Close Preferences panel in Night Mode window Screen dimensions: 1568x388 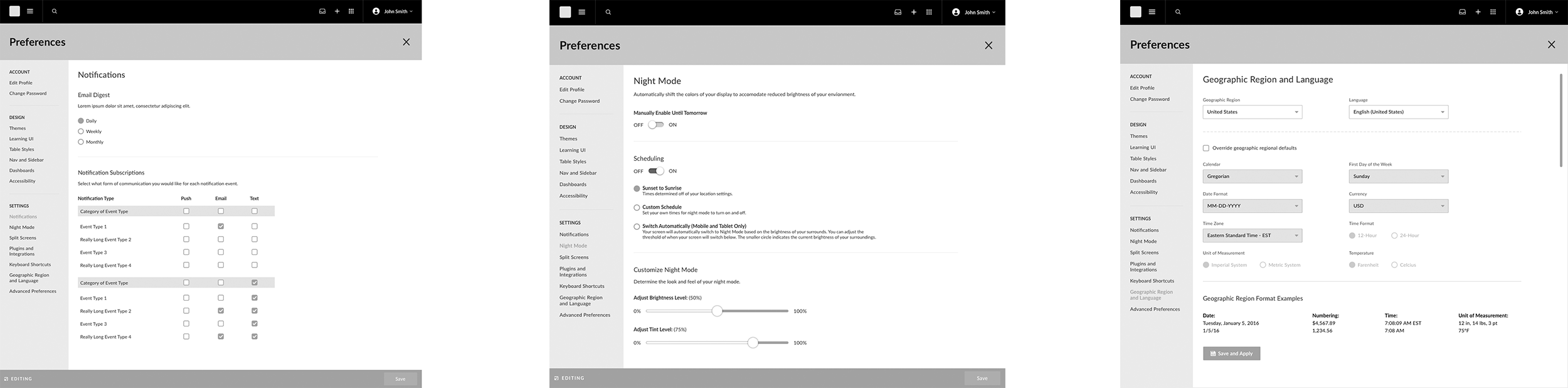[x=988, y=45]
